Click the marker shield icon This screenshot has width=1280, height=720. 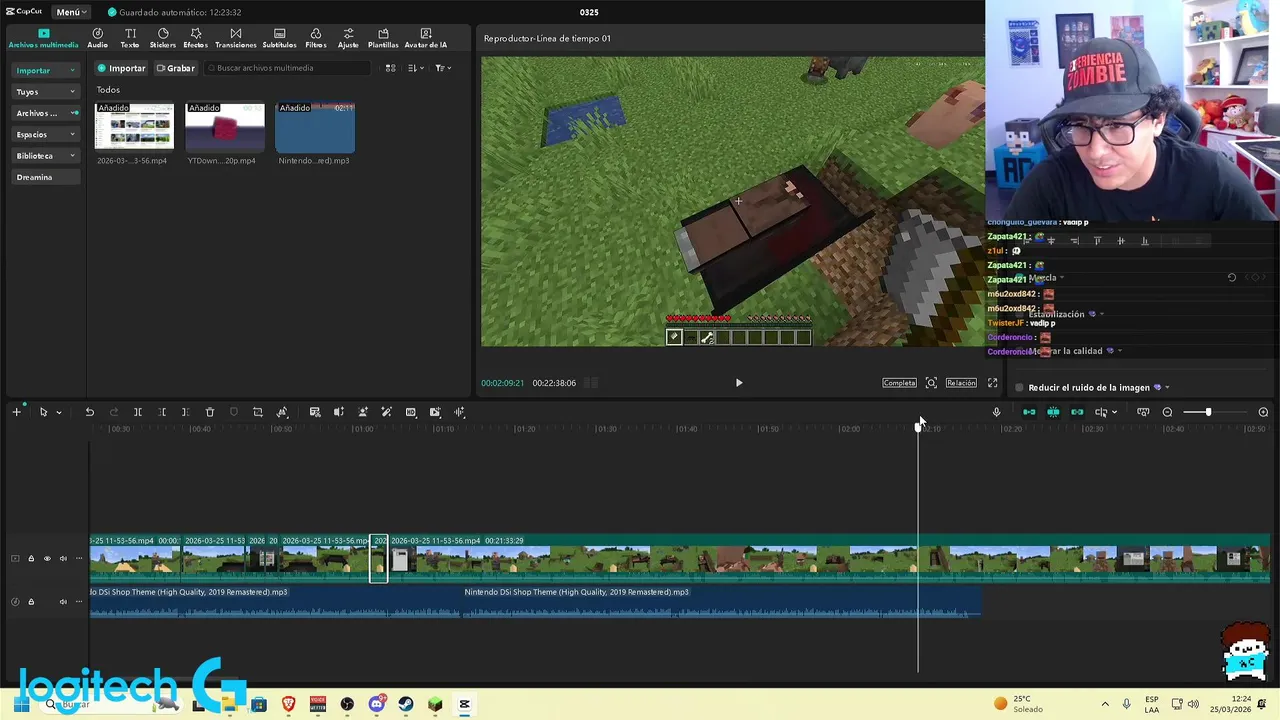[234, 412]
